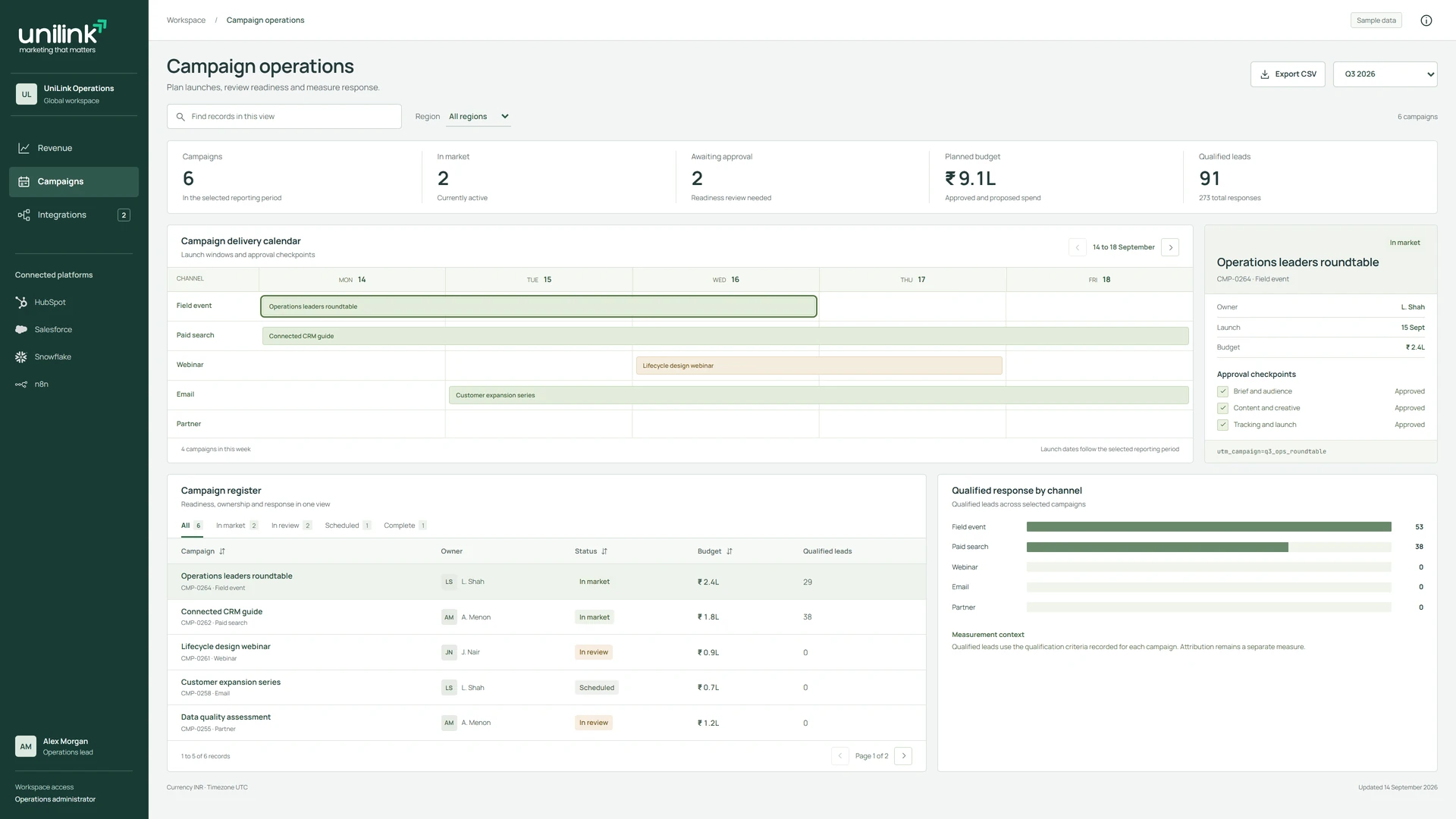The height and width of the screenshot is (819, 1456).
Task: Sort the register by the Campaign column
Action: pyautogui.click(x=203, y=551)
